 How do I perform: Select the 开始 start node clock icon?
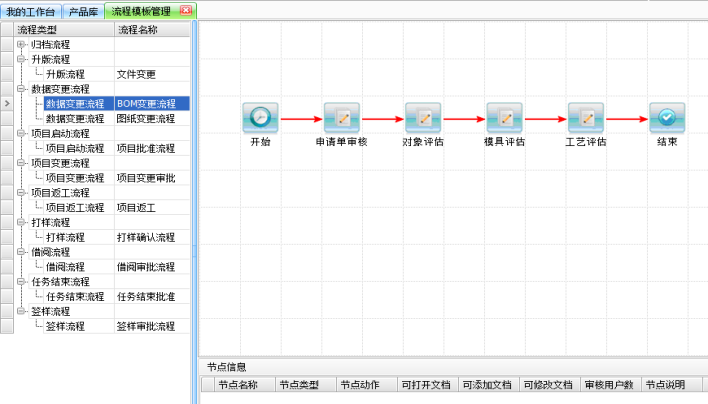260,117
